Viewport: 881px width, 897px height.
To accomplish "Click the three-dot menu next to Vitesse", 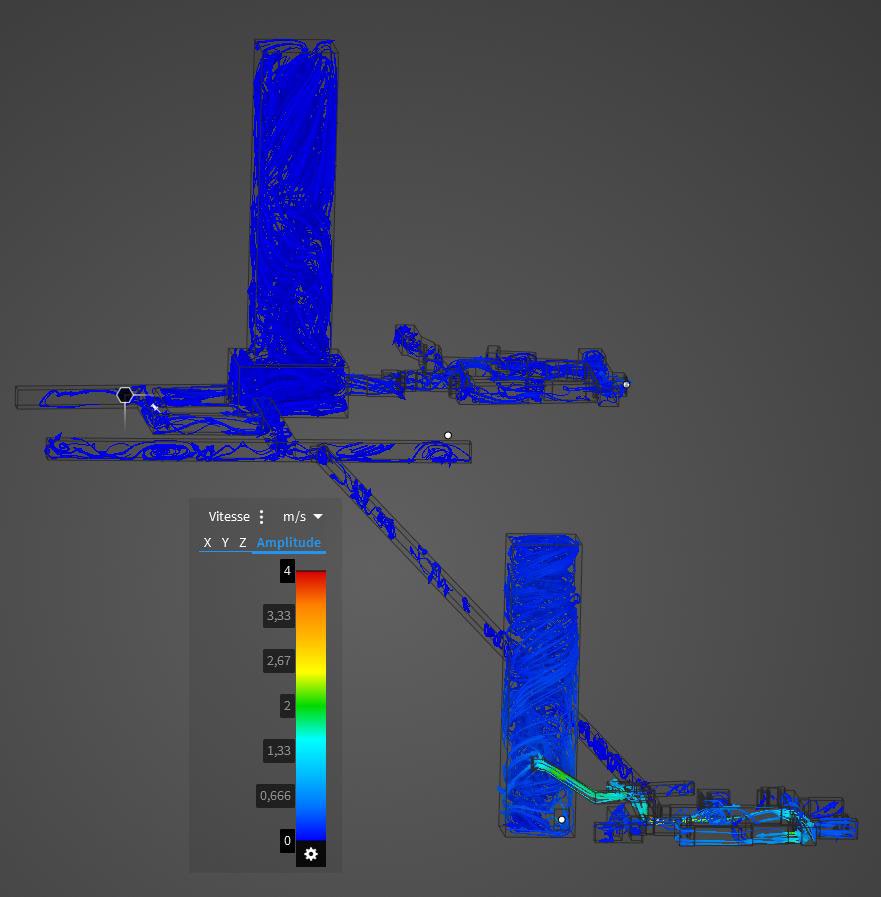I will [262, 517].
